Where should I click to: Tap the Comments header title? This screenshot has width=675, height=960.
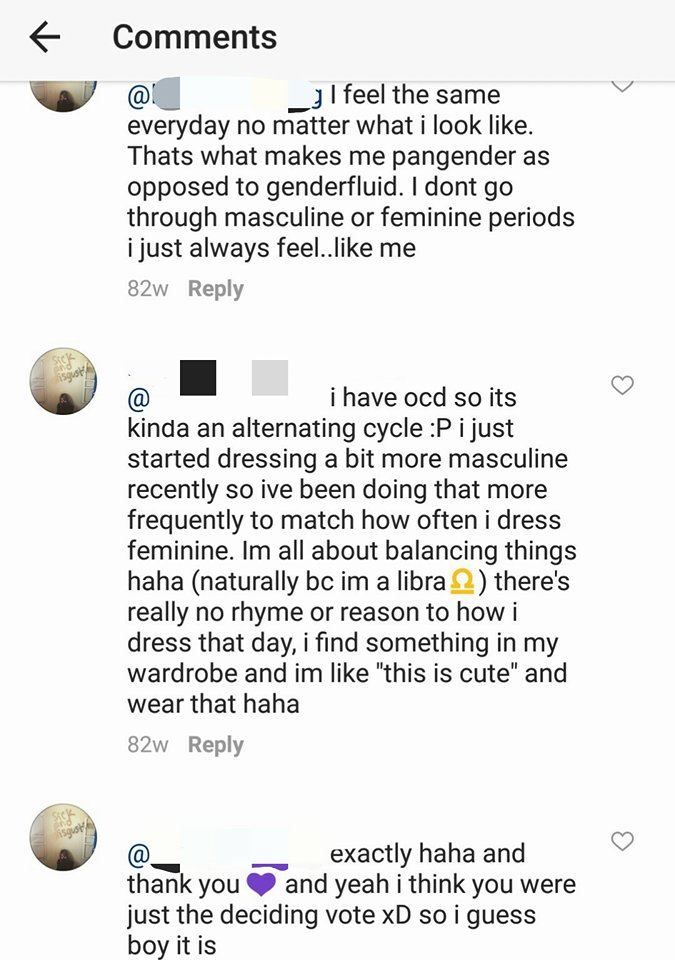(x=195, y=37)
